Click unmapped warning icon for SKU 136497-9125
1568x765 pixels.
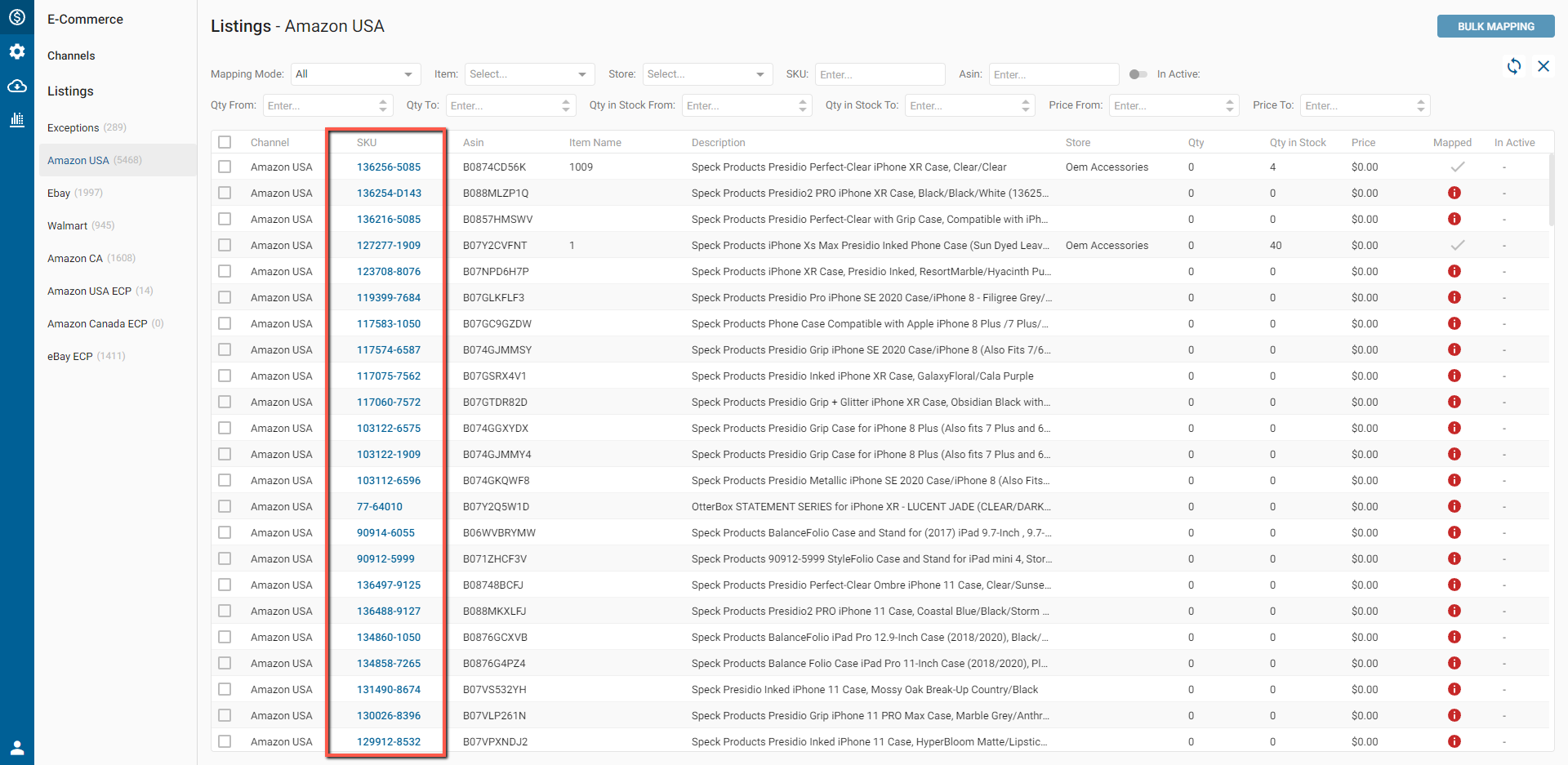1454,585
